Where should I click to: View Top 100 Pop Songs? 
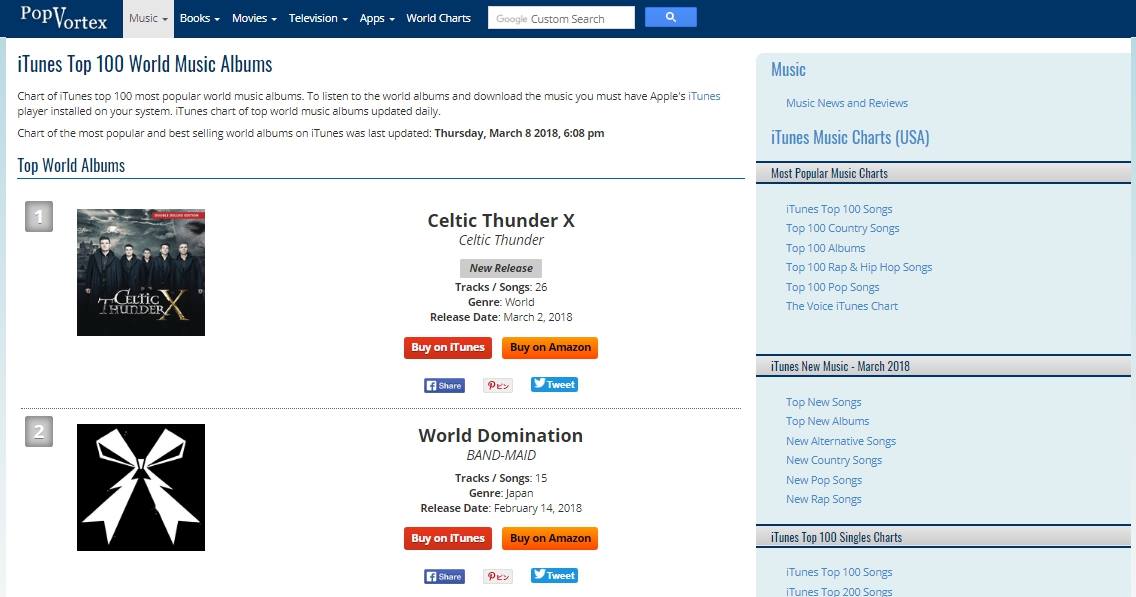[832, 287]
